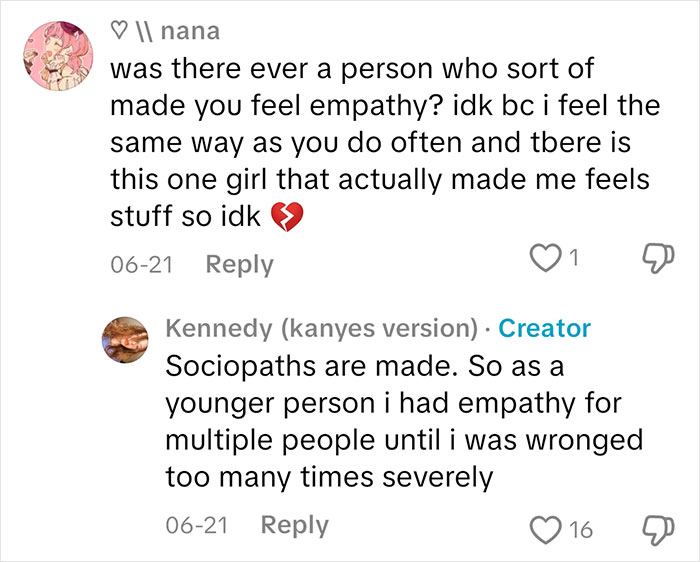Click the 06-21 date under Kennedy's reply
The height and width of the screenshot is (562, 700).
pyautogui.click(x=197, y=525)
